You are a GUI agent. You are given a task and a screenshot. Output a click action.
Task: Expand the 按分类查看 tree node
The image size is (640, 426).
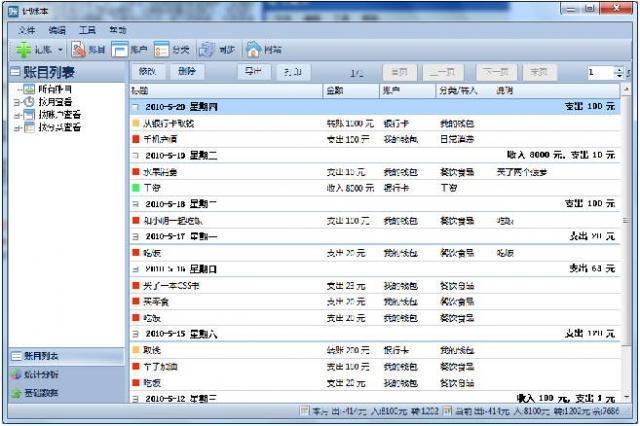tap(16, 128)
